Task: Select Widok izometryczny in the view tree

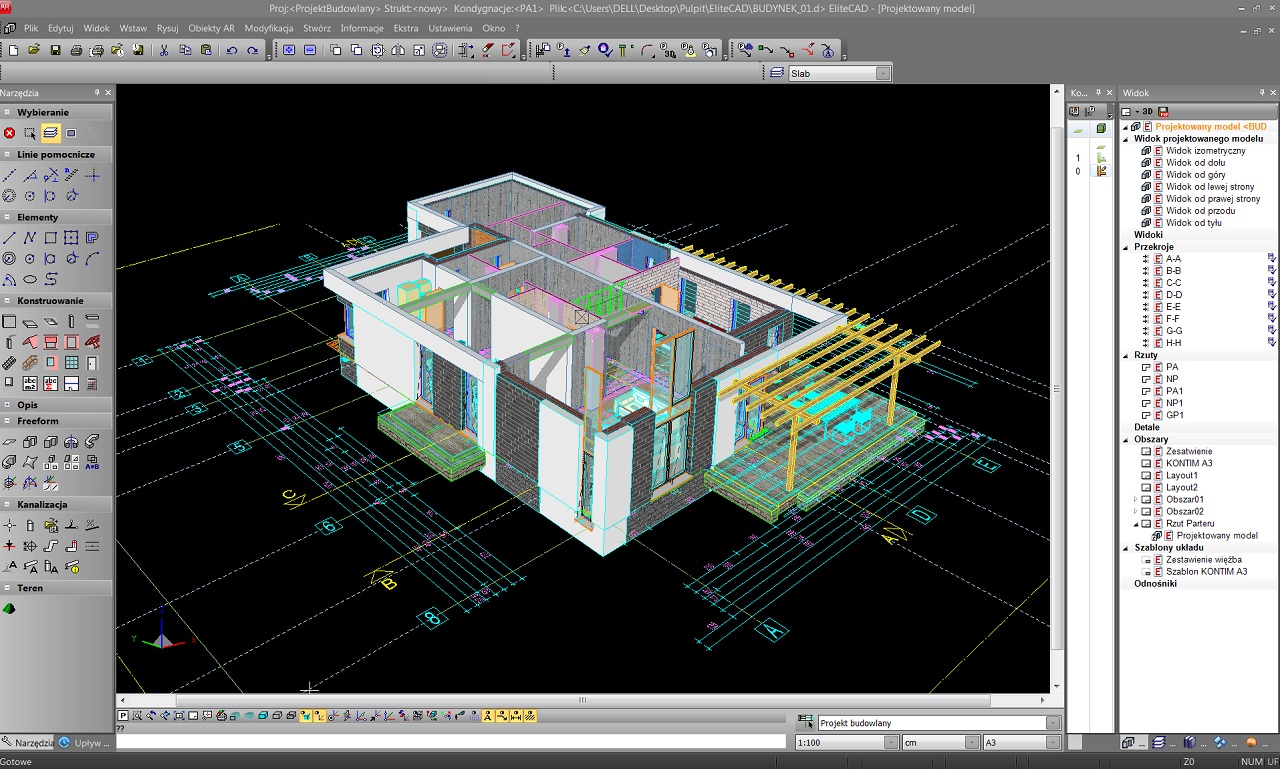Action: tap(1205, 151)
